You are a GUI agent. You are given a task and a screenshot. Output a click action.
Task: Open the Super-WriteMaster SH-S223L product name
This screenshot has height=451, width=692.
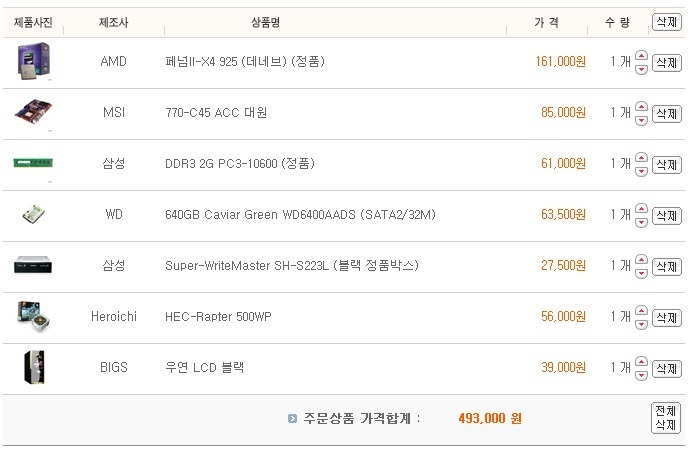[292, 266]
